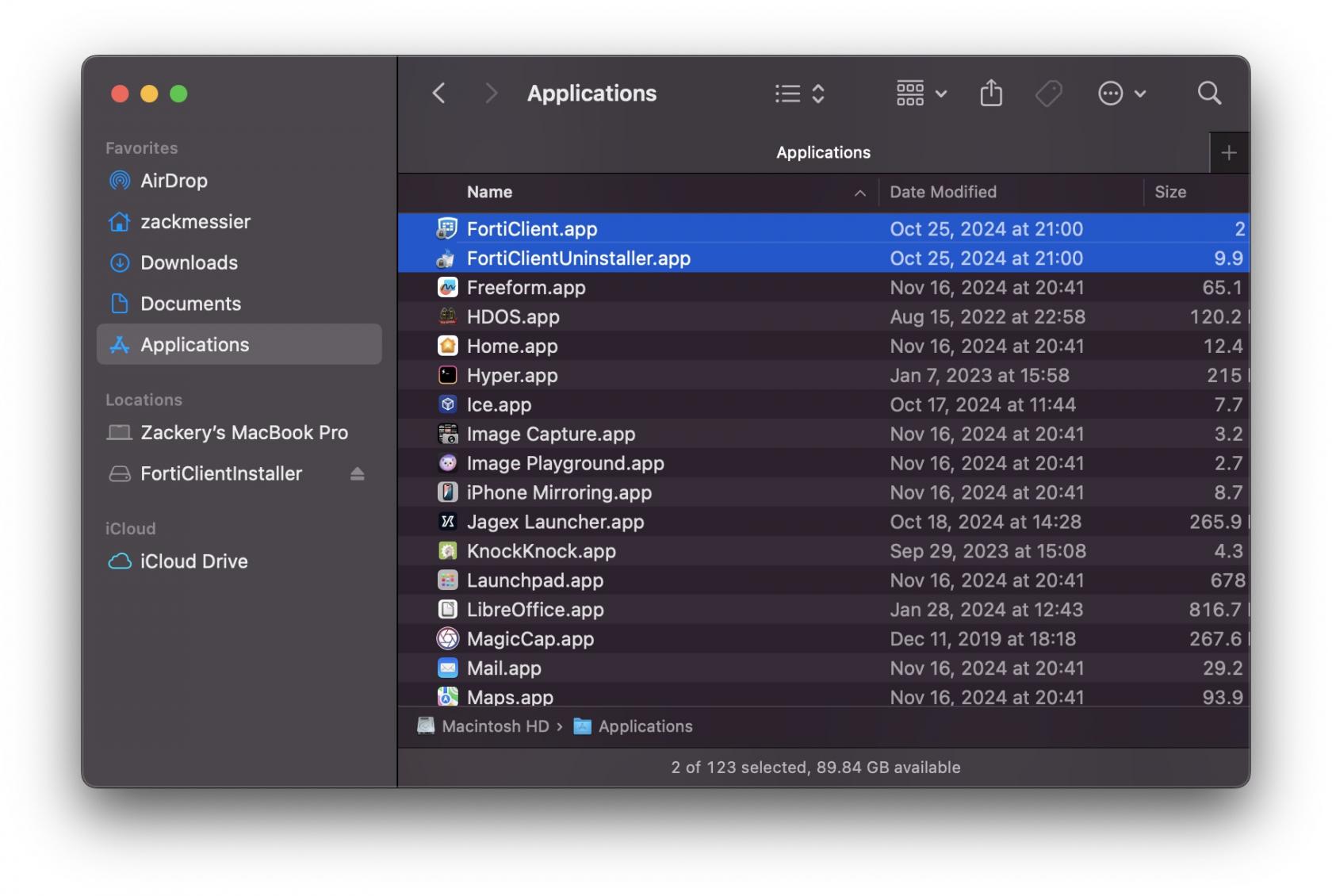Click the Search magnifier icon
1332x896 pixels.
tap(1209, 94)
